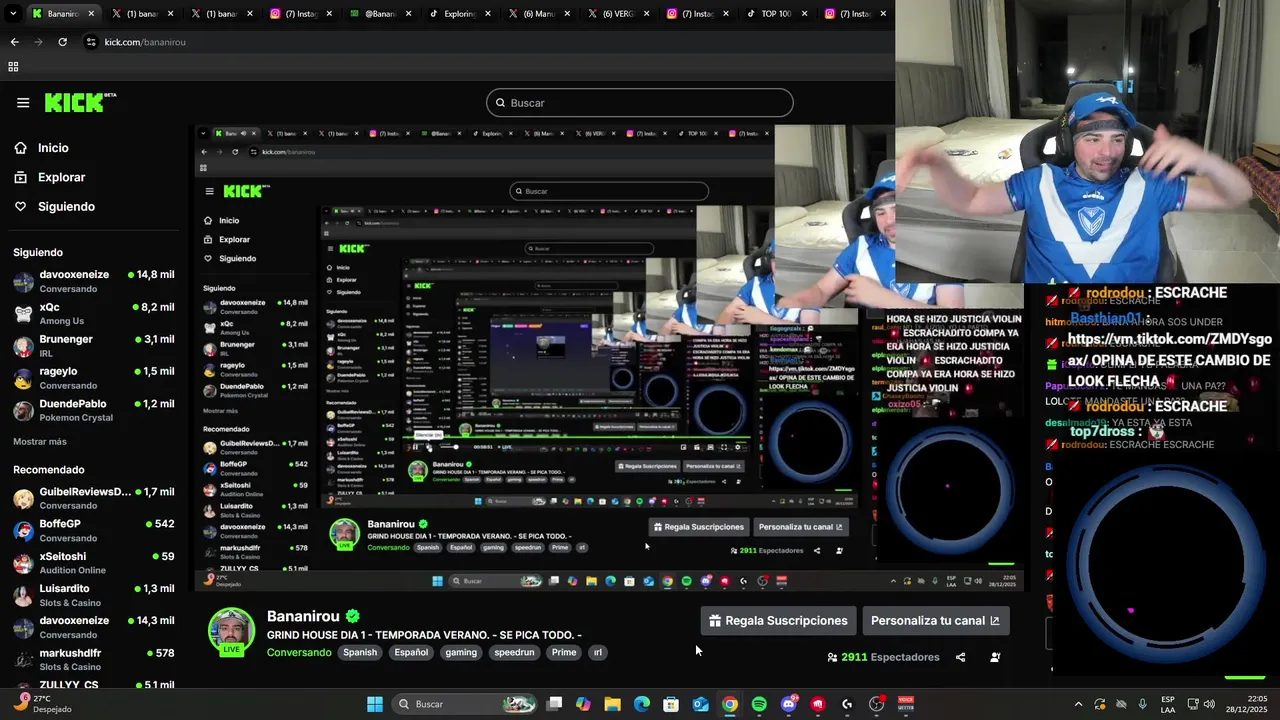Reload the kick.com page
Viewport: 1280px width, 720px height.
[62, 42]
